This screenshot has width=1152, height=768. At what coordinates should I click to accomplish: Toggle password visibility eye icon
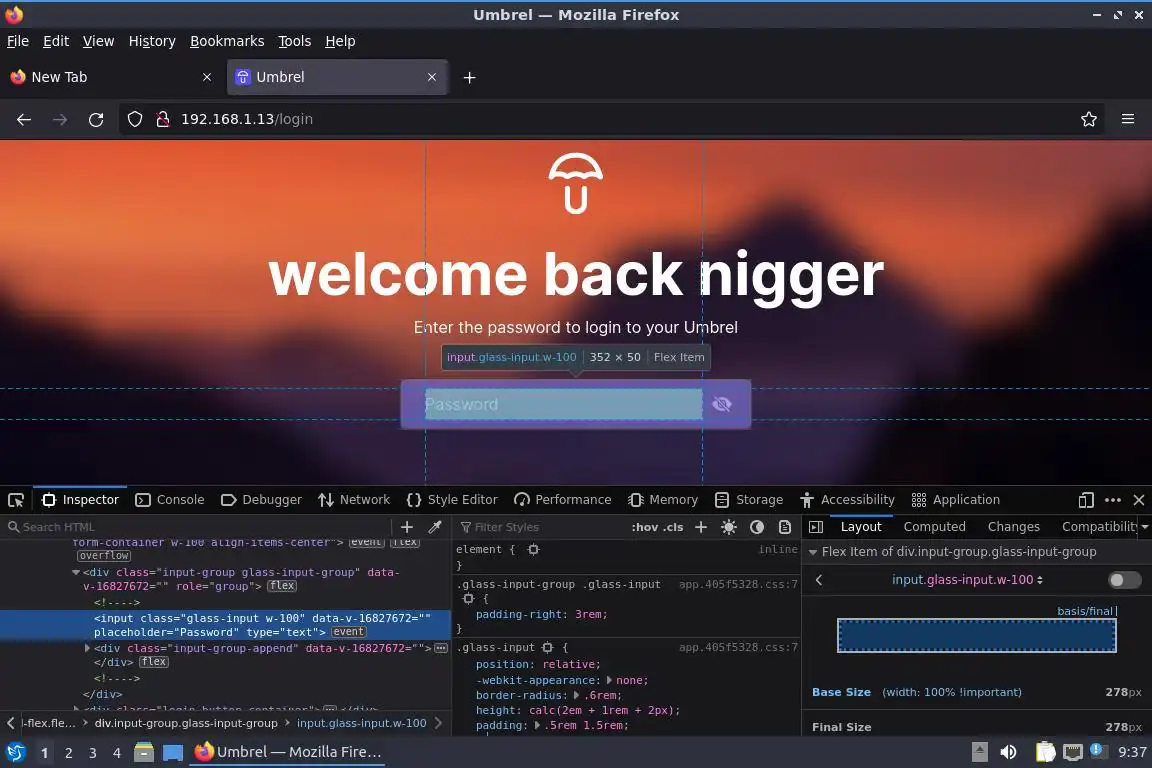721,404
